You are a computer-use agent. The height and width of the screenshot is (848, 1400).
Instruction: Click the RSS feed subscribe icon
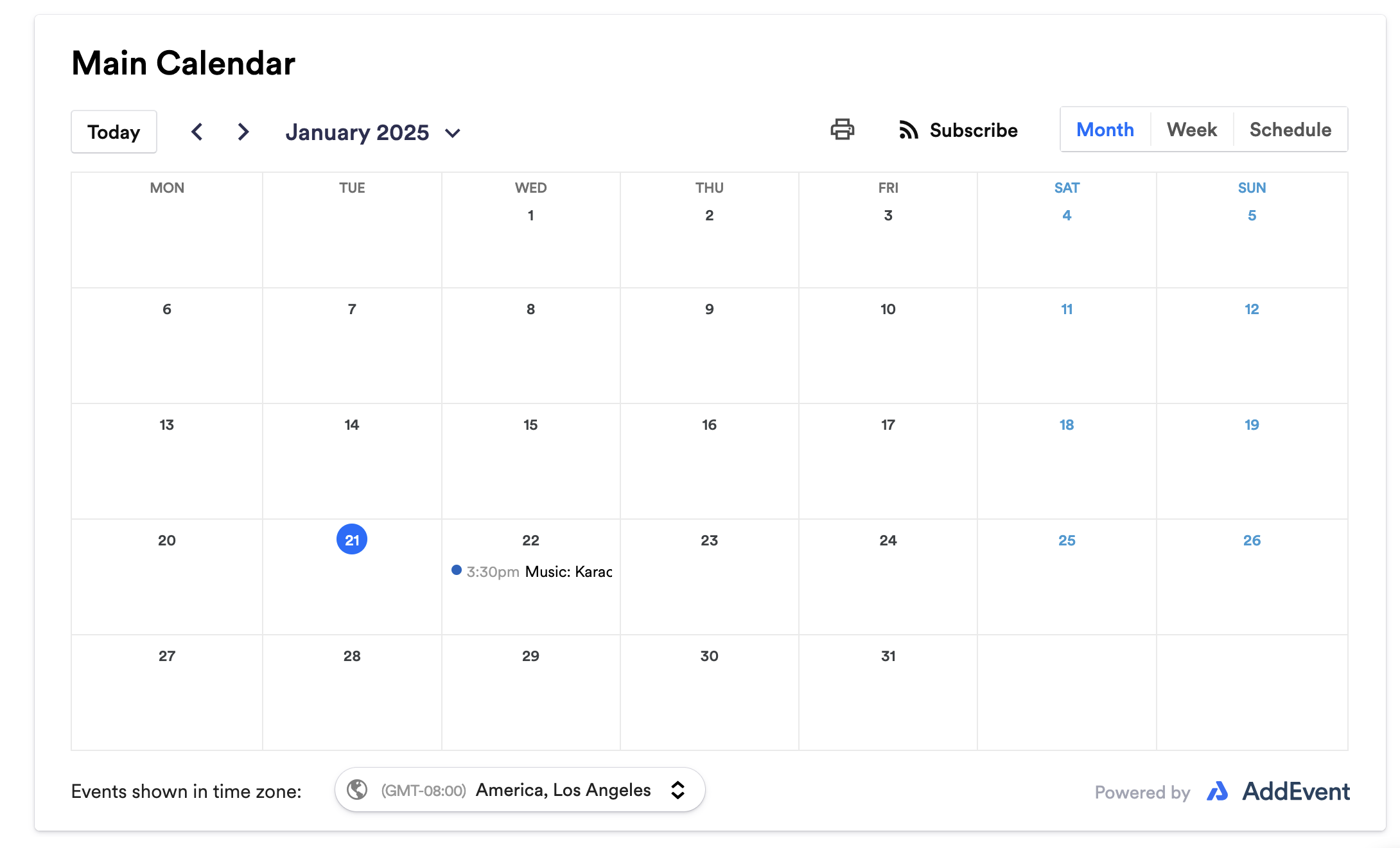tap(908, 130)
